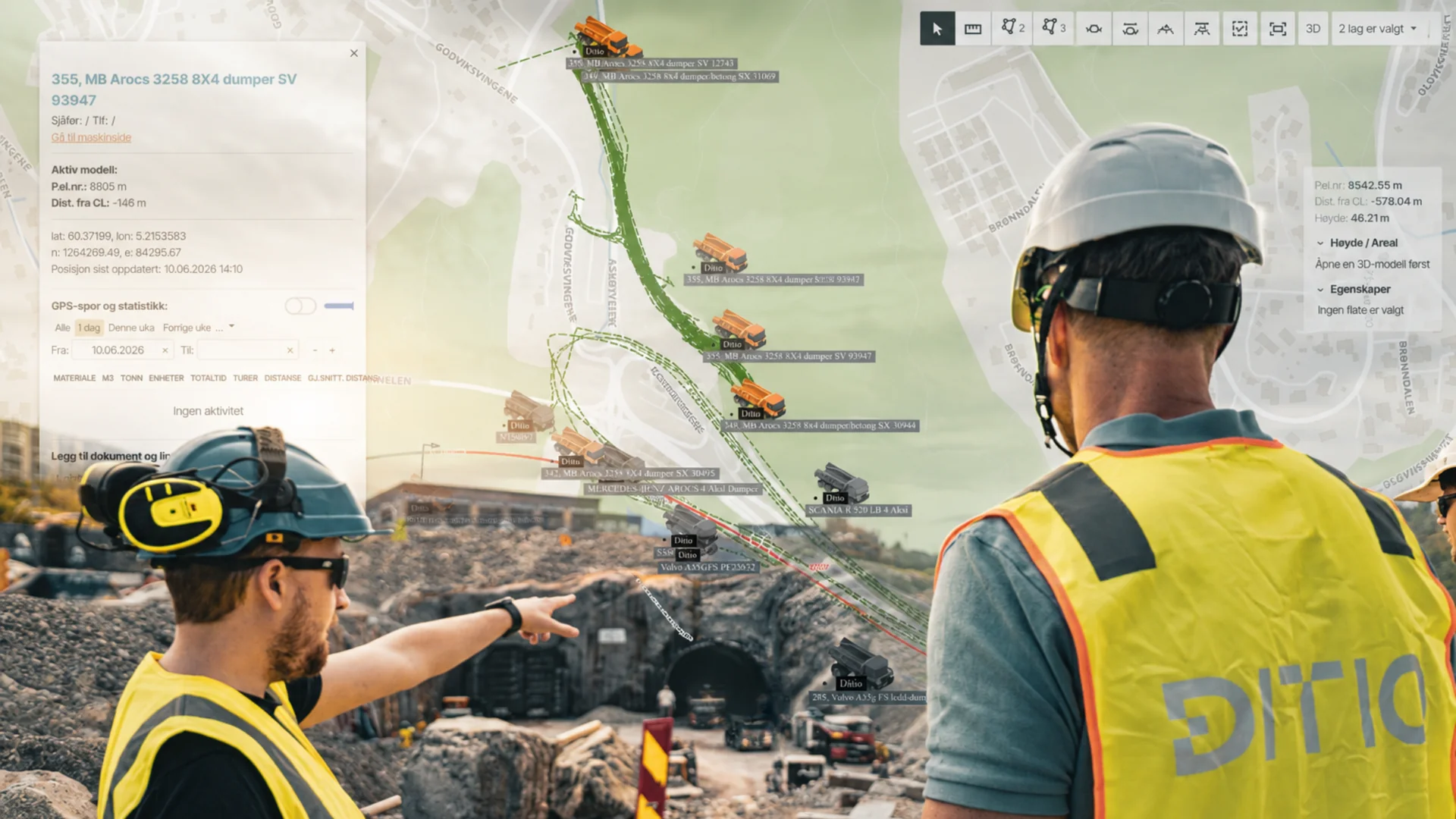Image resolution: width=1456 pixels, height=819 pixels.
Task: Click the MERCEDES-BENZ AROCS 4 Aksl Dumper label
Action: pos(673,489)
